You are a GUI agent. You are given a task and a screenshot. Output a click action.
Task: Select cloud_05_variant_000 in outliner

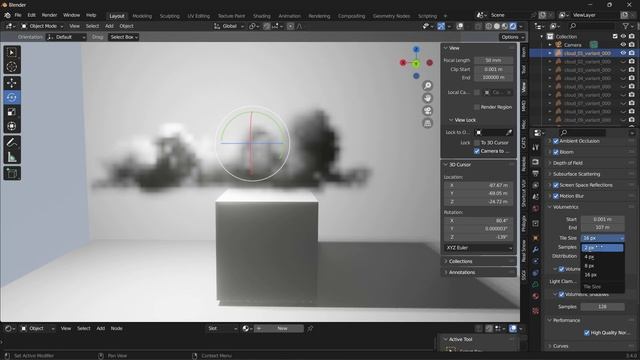coord(587,87)
